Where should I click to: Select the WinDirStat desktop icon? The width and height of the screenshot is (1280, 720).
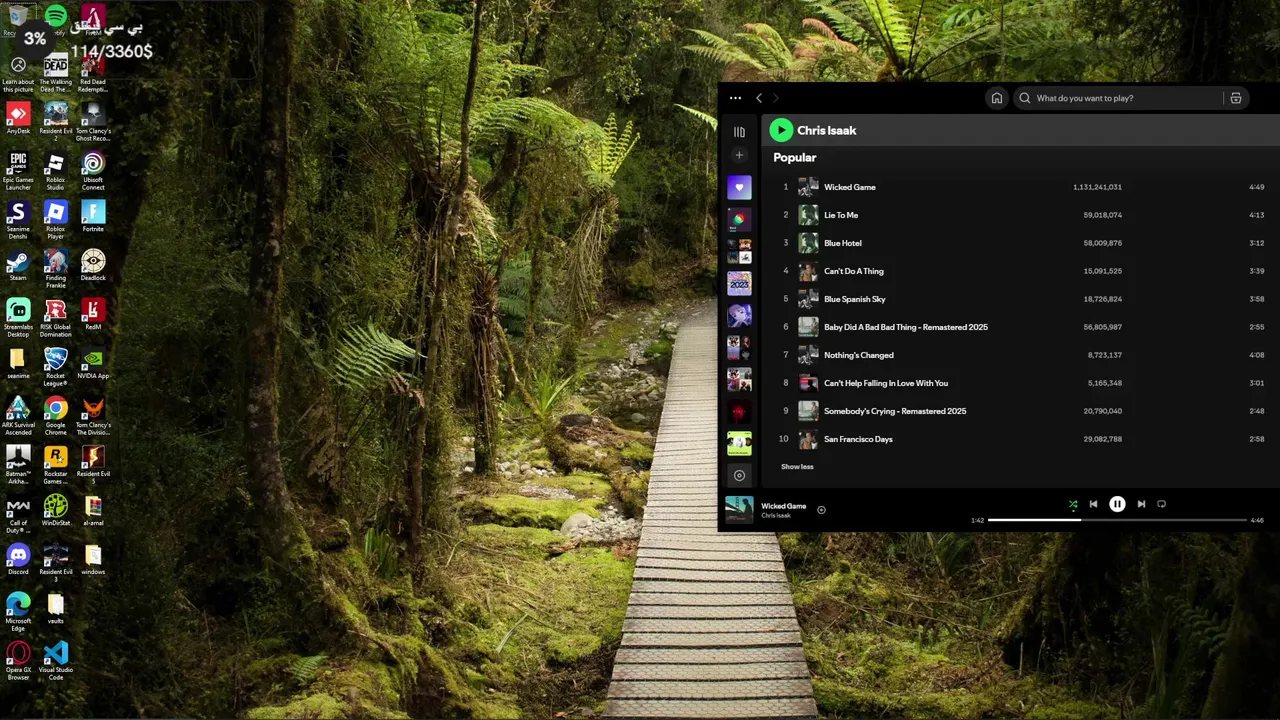click(56, 510)
